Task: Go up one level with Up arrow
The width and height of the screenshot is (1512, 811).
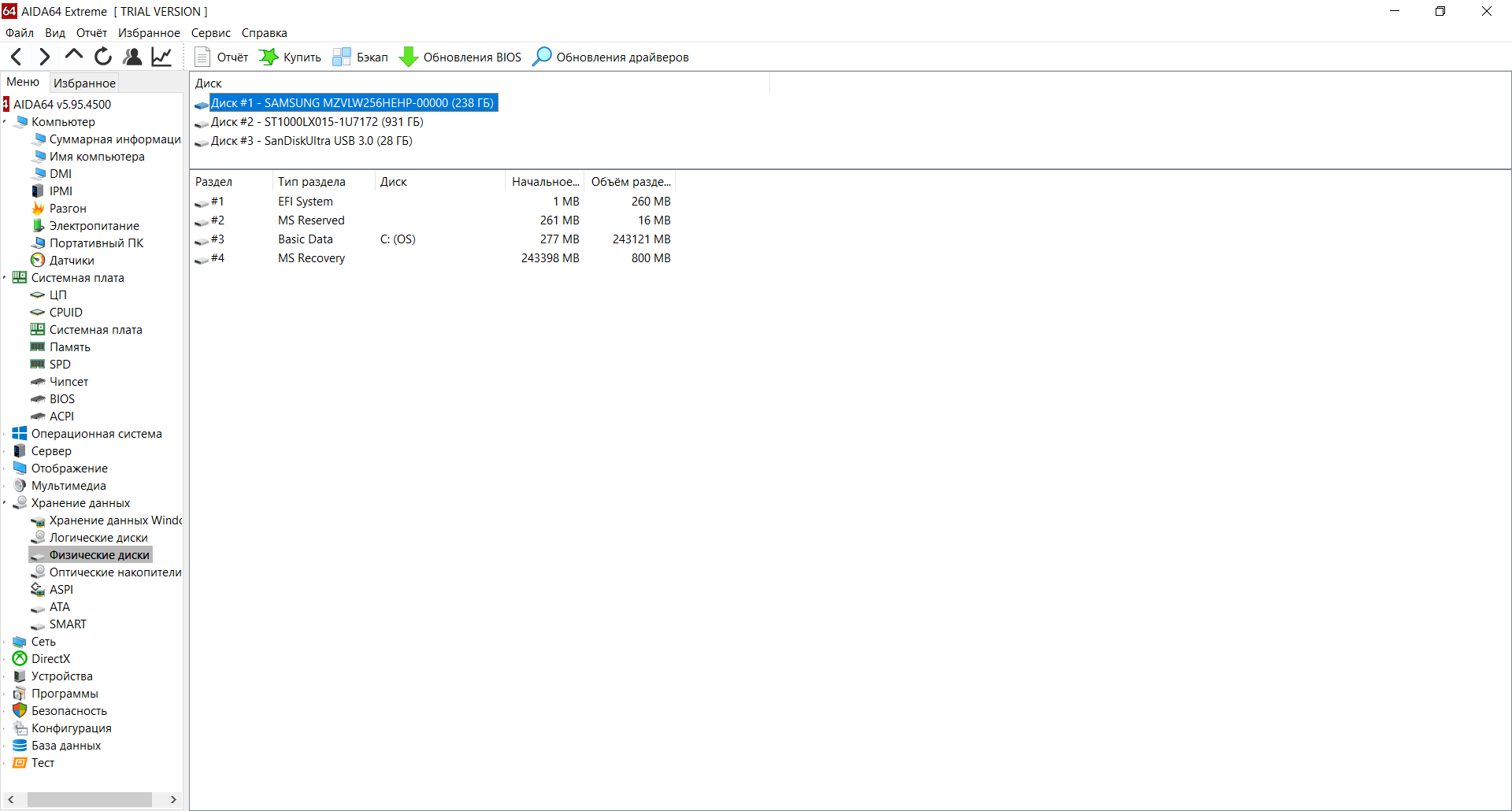Action: [x=74, y=56]
